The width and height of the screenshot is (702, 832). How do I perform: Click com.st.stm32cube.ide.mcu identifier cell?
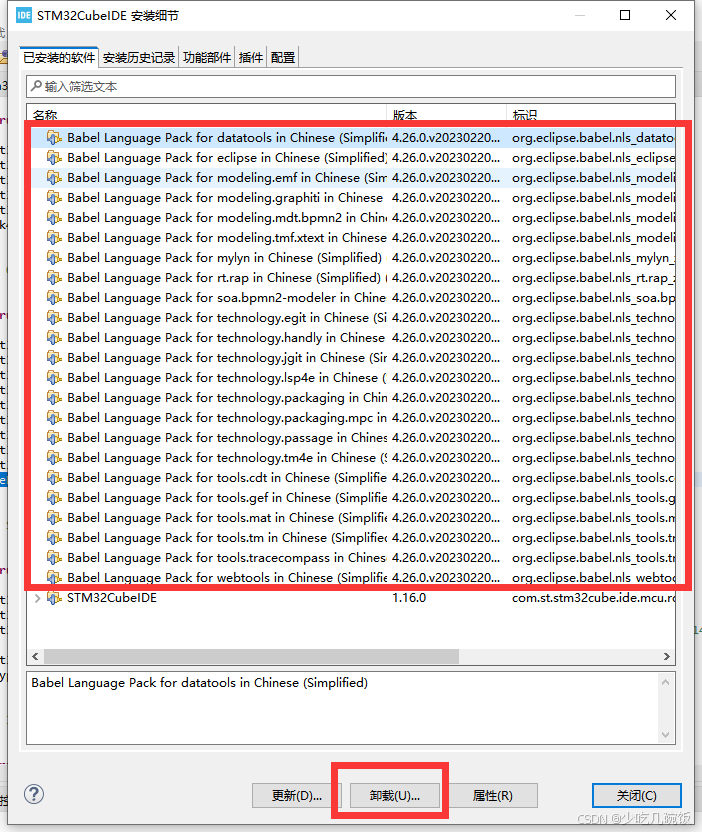point(593,598)
